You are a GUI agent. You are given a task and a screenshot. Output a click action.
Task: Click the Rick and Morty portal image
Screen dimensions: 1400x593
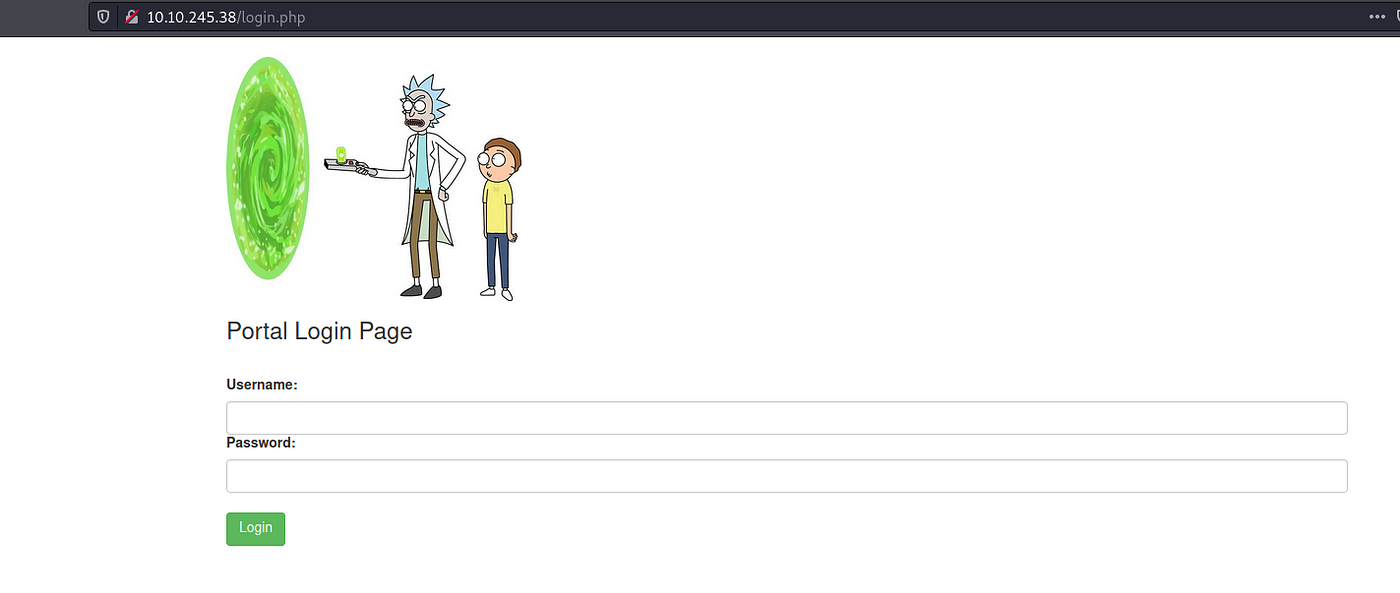375,178
